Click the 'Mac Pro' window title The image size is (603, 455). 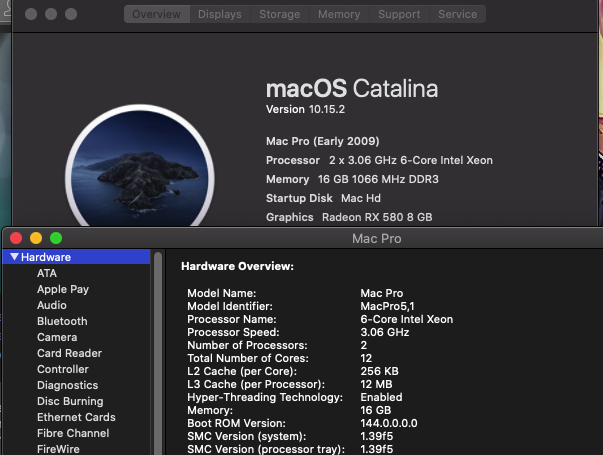tap(377, 238)
